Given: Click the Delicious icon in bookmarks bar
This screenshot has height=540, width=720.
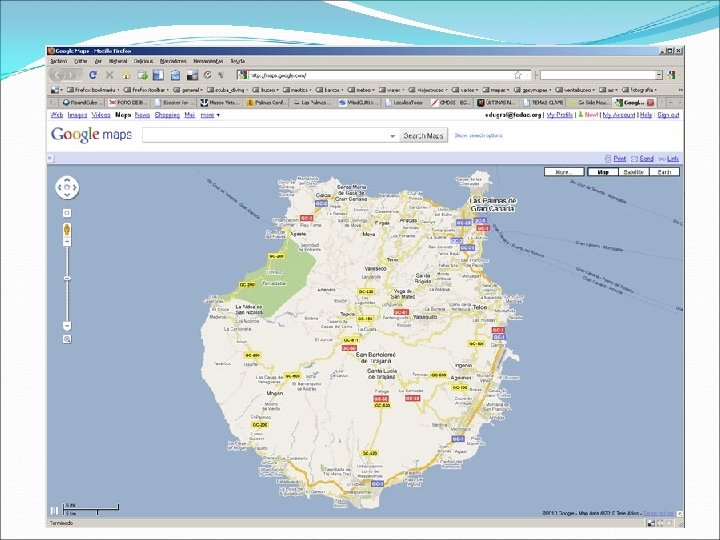Looking at the screenshot, I should 55,90.
